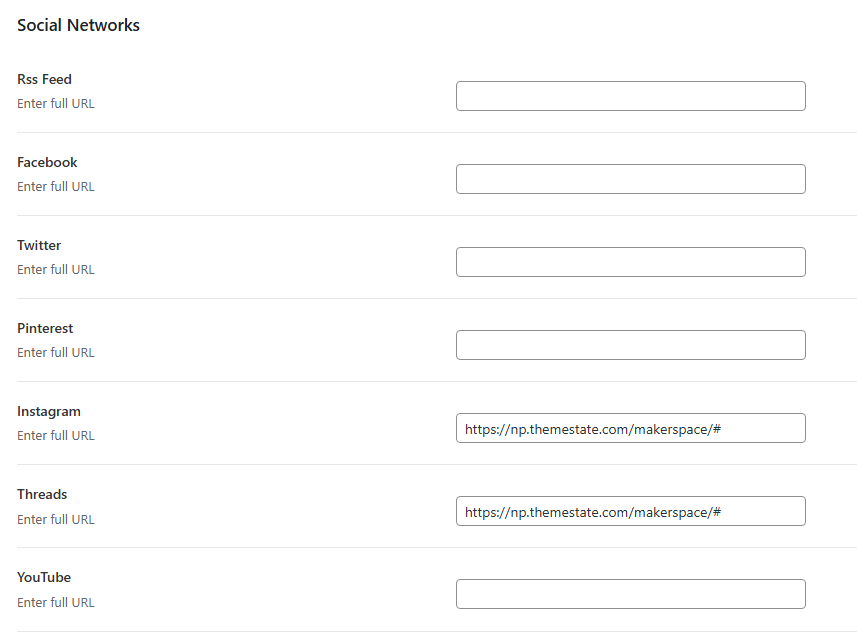
Task: Select the Facebook field label
Action: click(47, 162)
